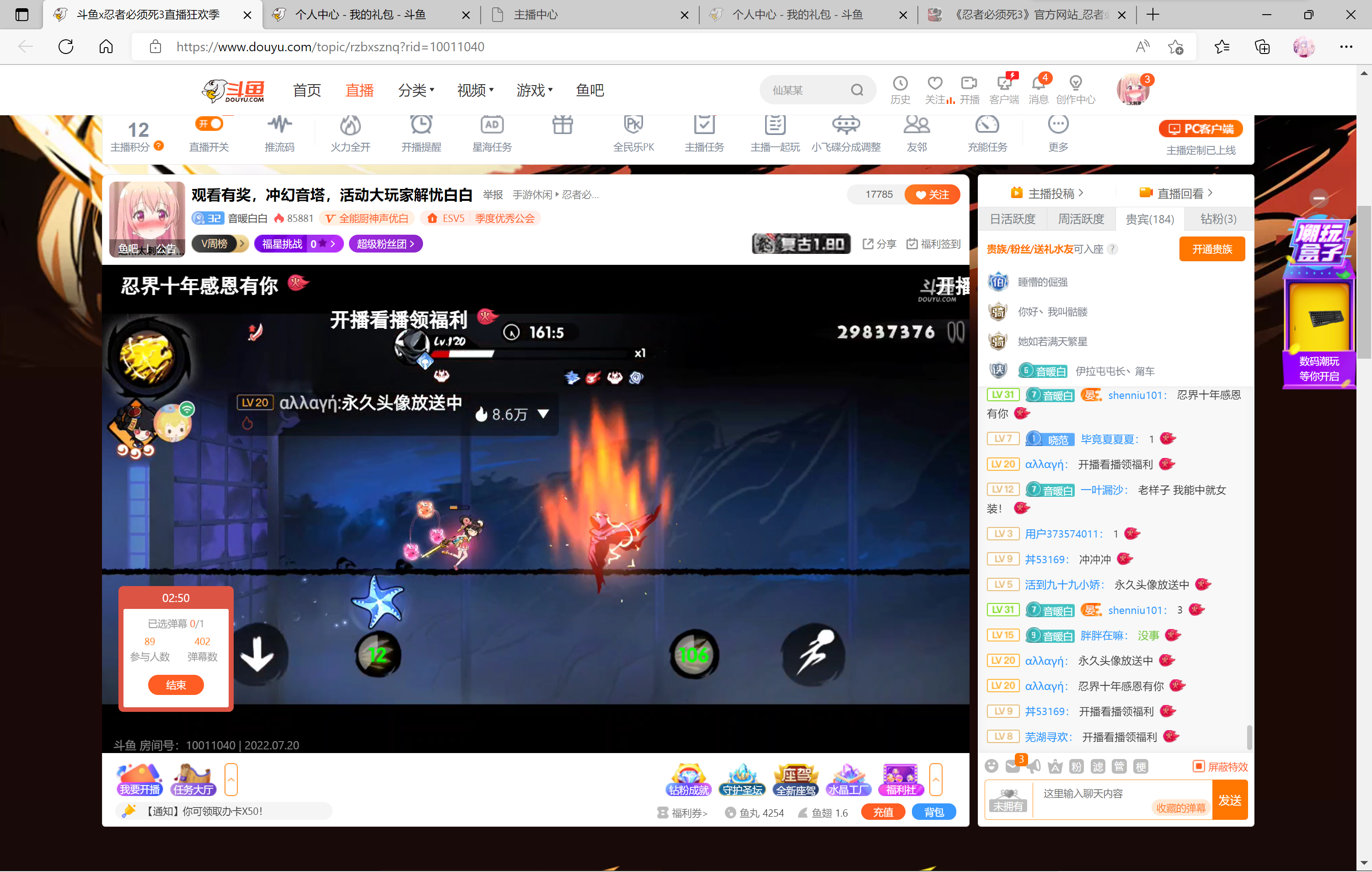
Task: Open the chat mail icon with badge 3
Action: point(1013,766)
